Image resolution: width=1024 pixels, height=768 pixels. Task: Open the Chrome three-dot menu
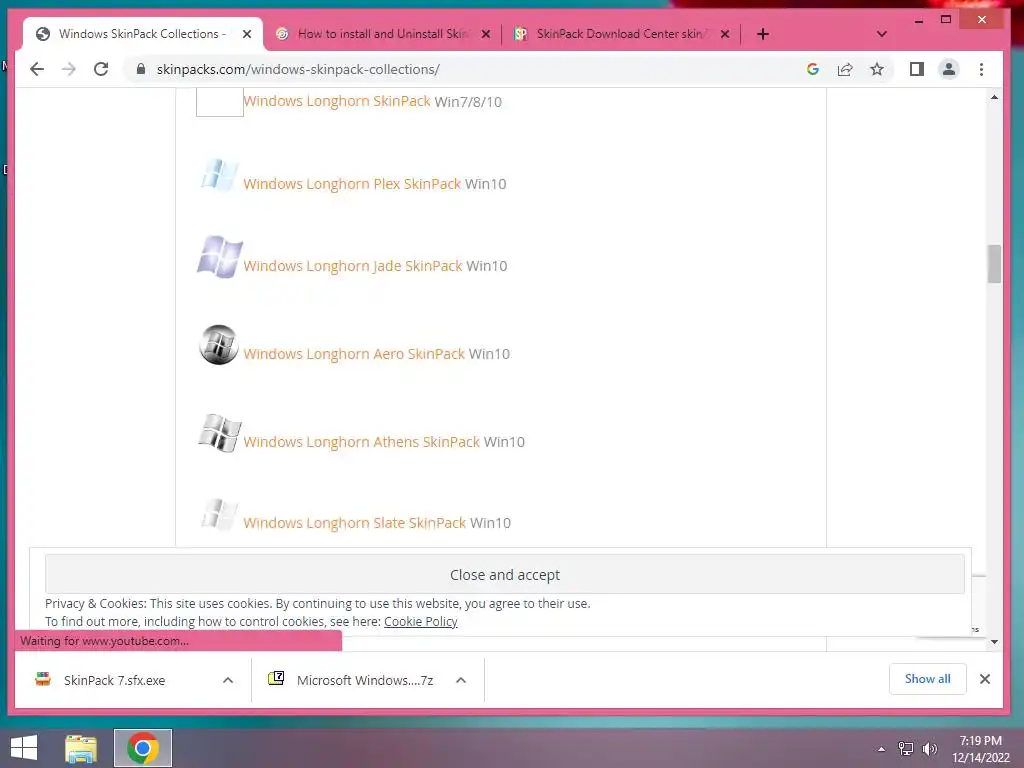981,69
